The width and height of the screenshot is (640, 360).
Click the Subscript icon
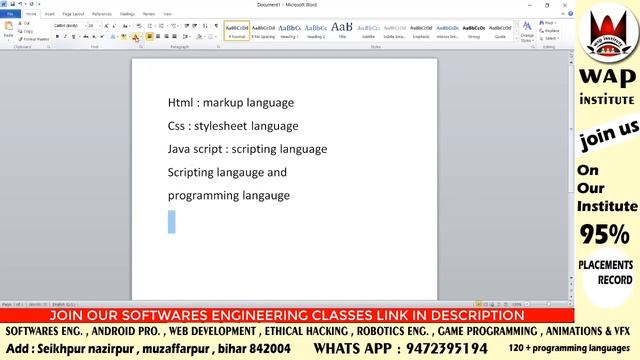(94, 37)
